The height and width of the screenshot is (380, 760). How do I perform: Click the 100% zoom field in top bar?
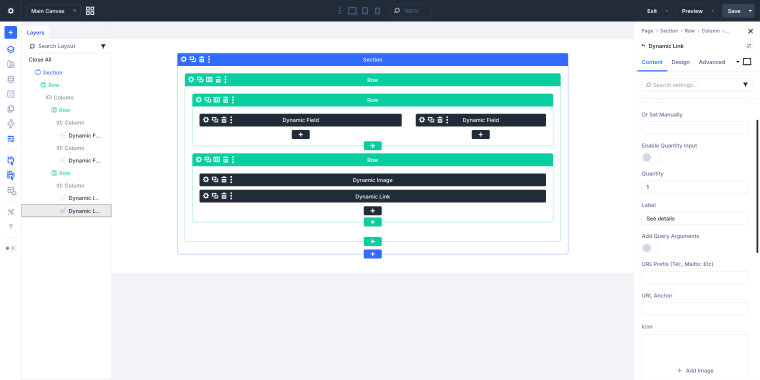click(410, 11)
